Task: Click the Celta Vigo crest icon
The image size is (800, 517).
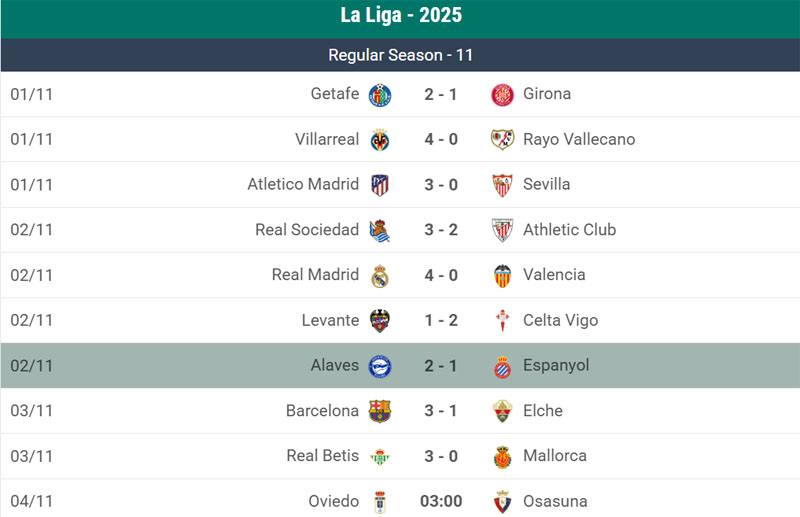Action: pos(502,321)
